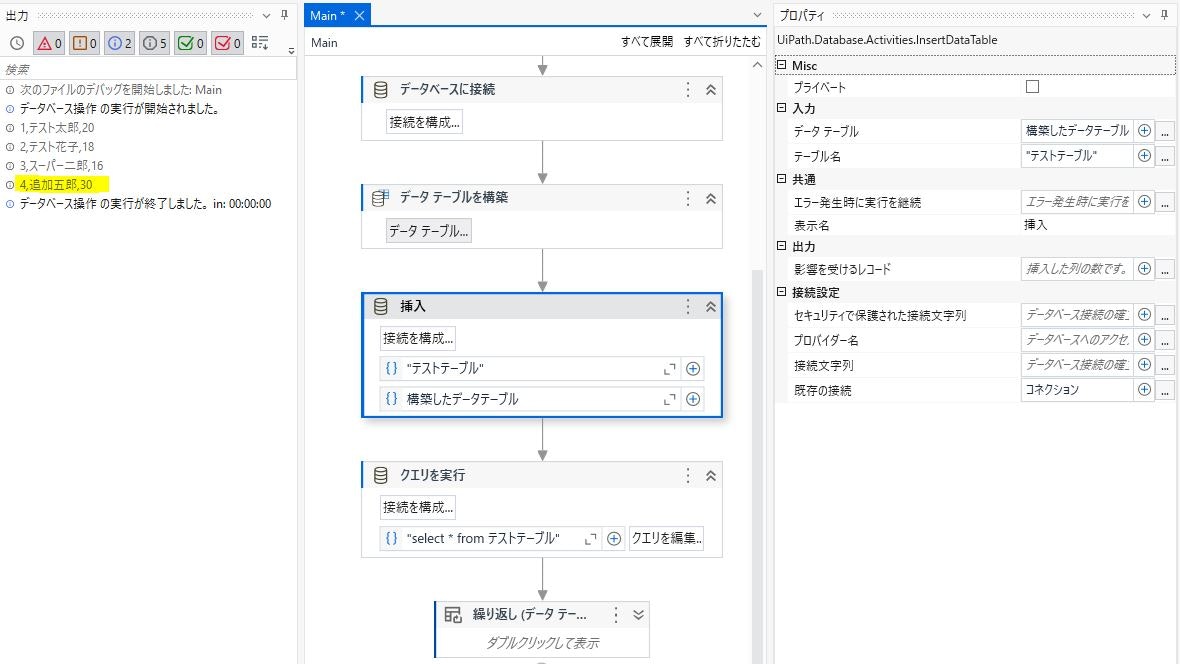Click plus button beside the select query field
Image resolution: width=1180 pixels, height=664 pixels.
tap(614, 538)
